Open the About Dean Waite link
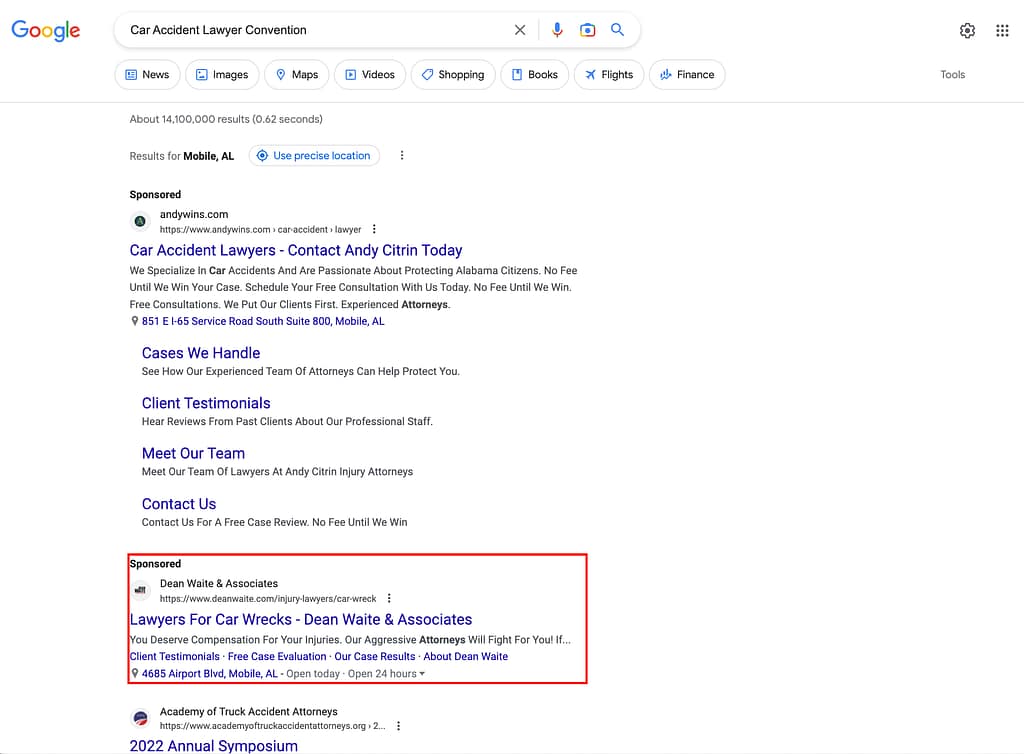 tap(466, 657)
